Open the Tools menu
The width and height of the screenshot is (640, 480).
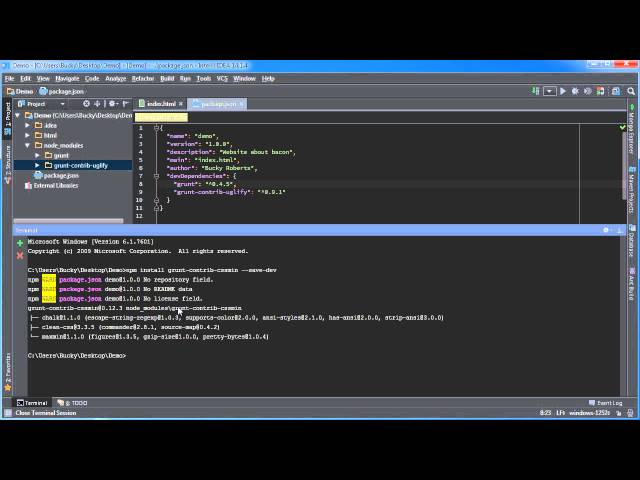[x=203, y=78]
